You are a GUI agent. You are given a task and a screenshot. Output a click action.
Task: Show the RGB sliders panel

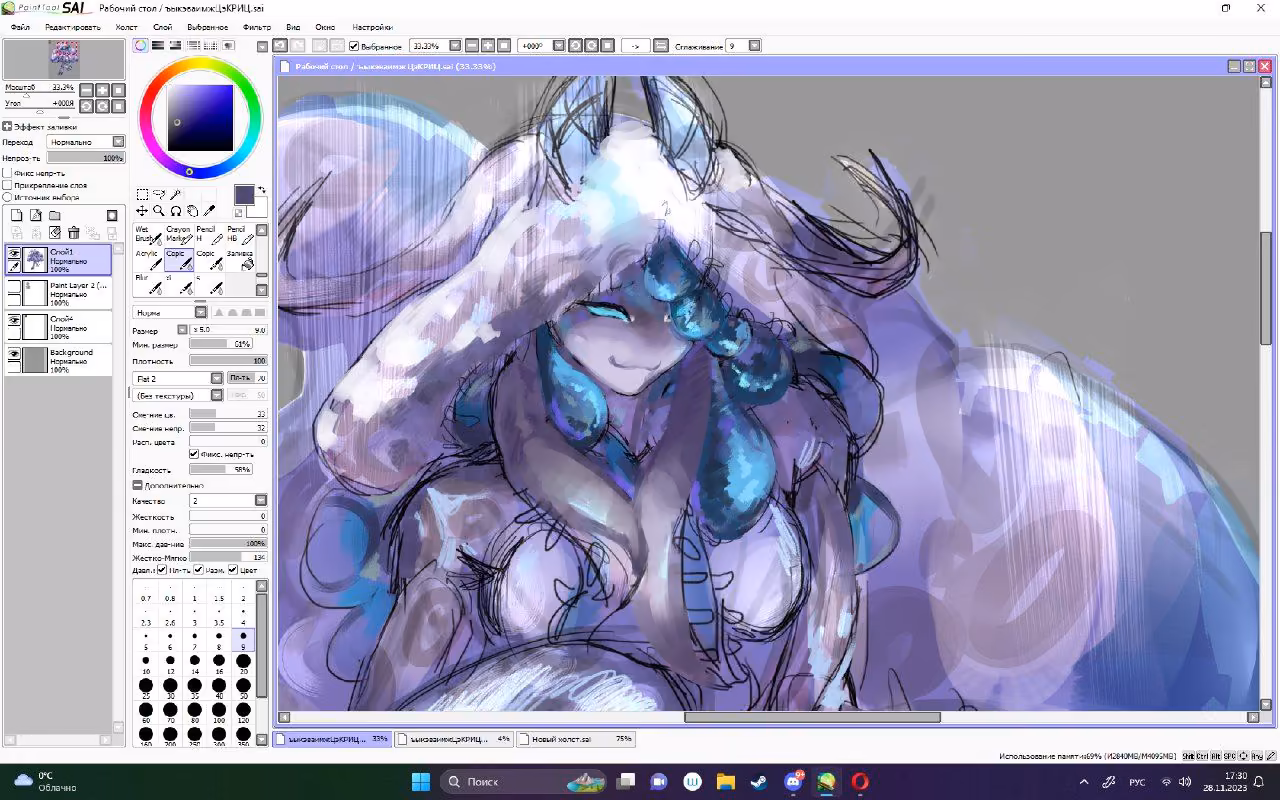(x=158, y=45)
